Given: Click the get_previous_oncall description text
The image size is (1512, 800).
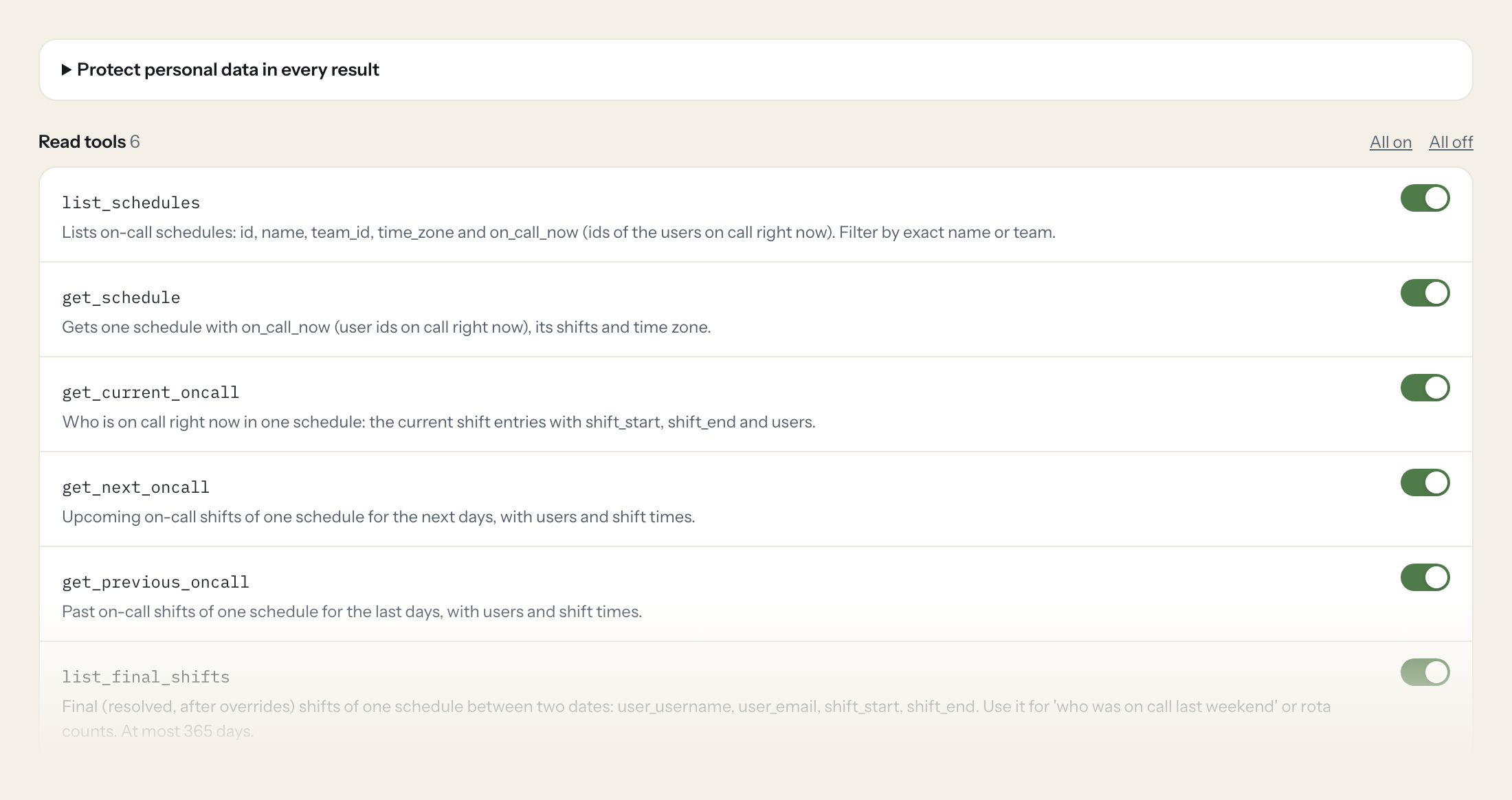Looking at the screenshot, I should 352,612.
